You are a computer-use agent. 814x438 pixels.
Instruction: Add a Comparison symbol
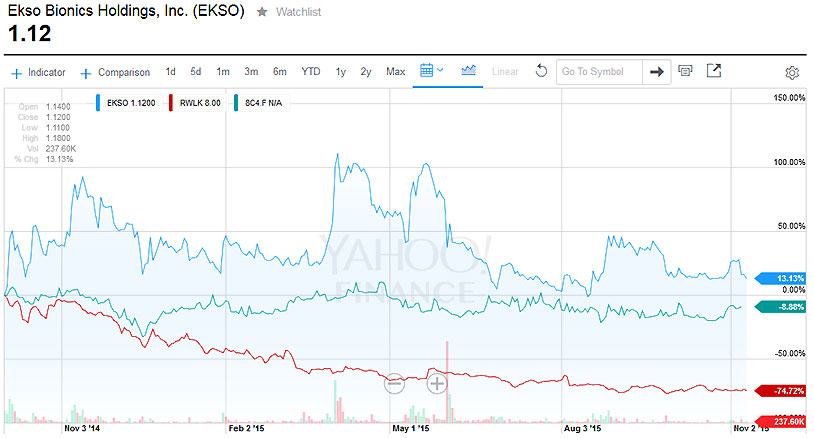click(x=116, y=73)
